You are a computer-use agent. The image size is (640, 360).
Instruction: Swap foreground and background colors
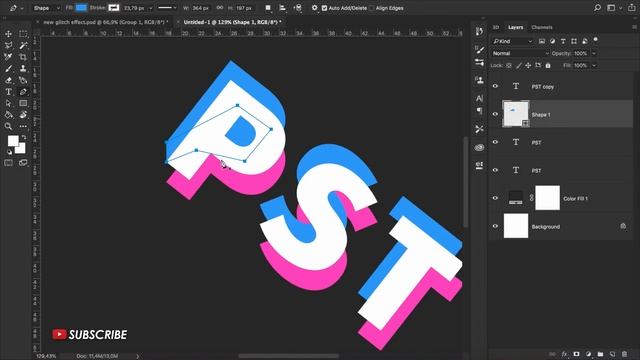[24, 138]
